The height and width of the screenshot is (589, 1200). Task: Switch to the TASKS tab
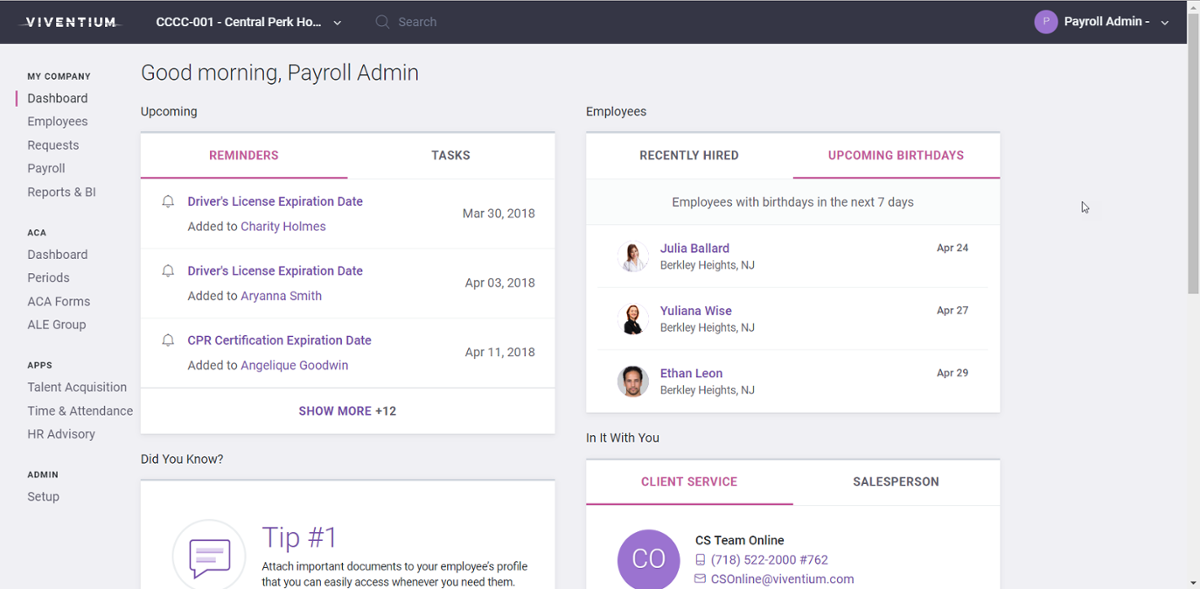(450, 155)
